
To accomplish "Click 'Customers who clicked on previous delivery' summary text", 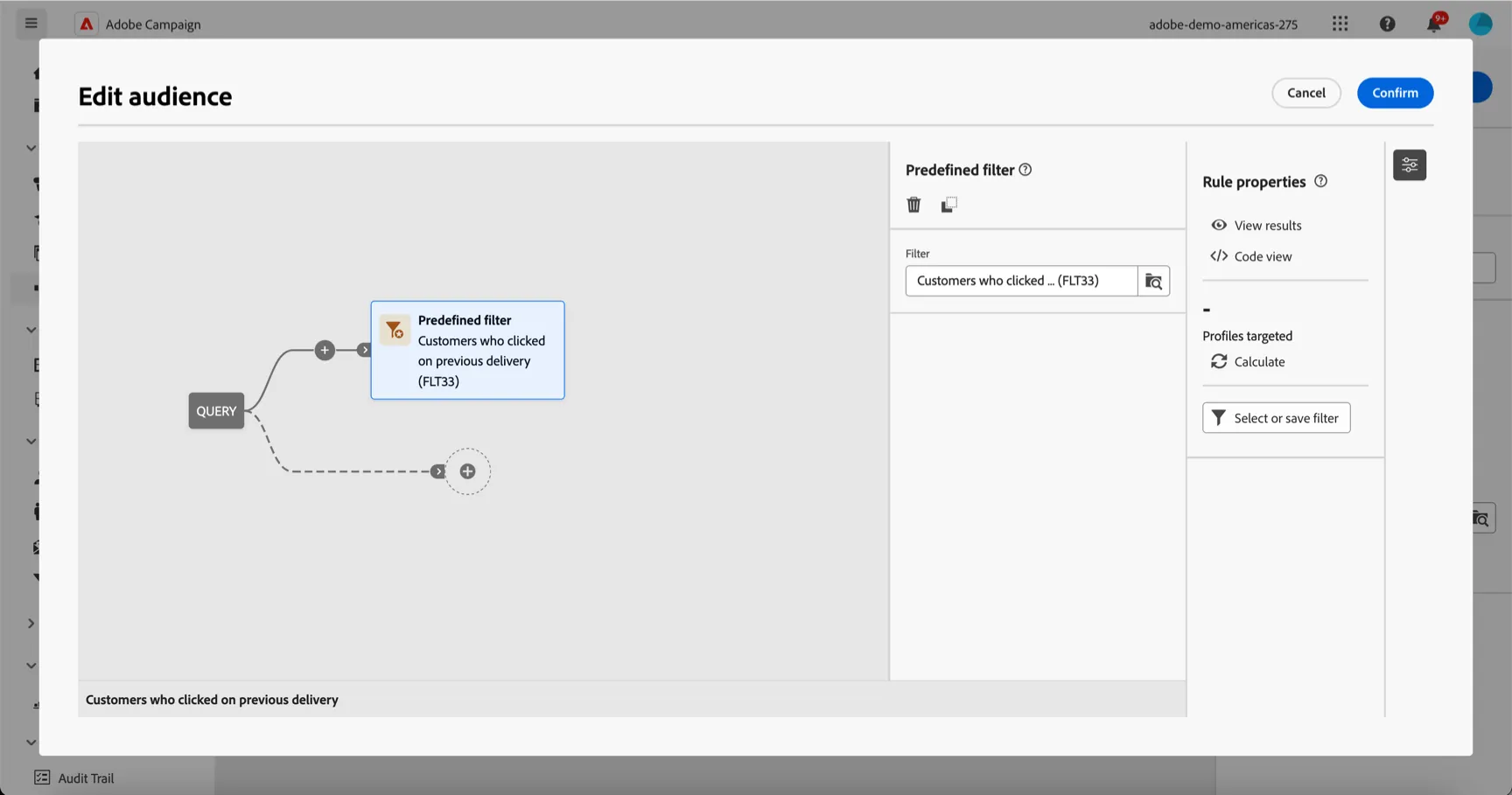I will 212,700.
